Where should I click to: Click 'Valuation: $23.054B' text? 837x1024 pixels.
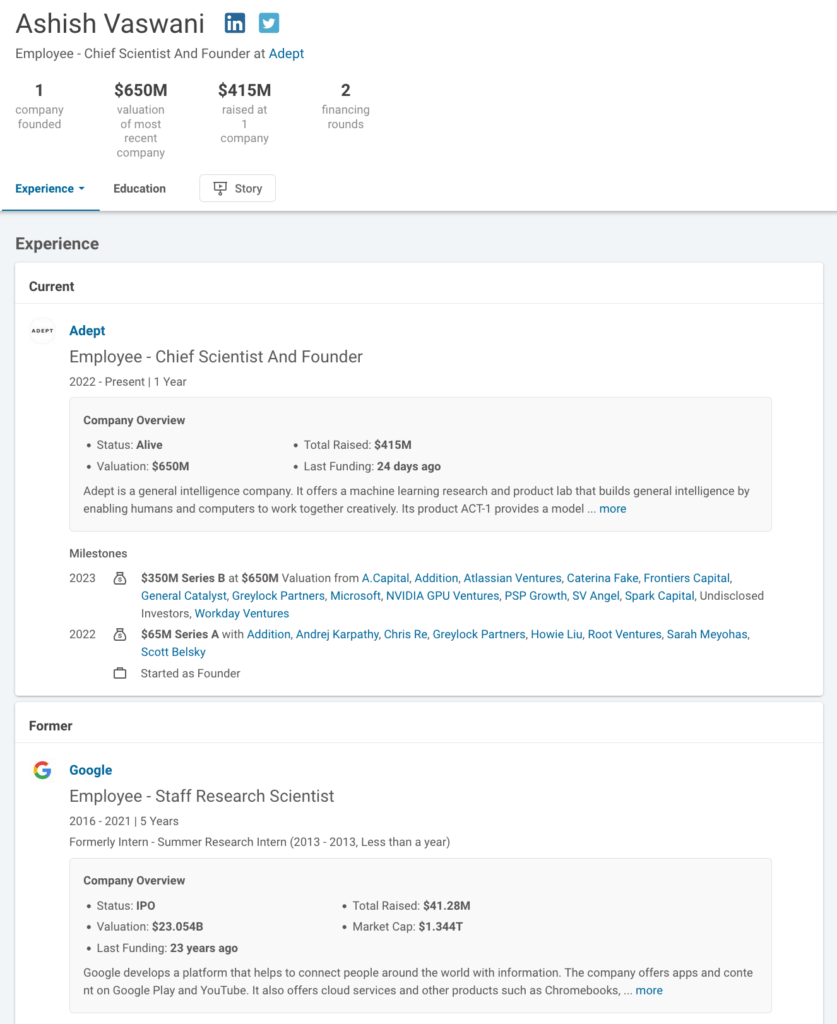(150, 927)
